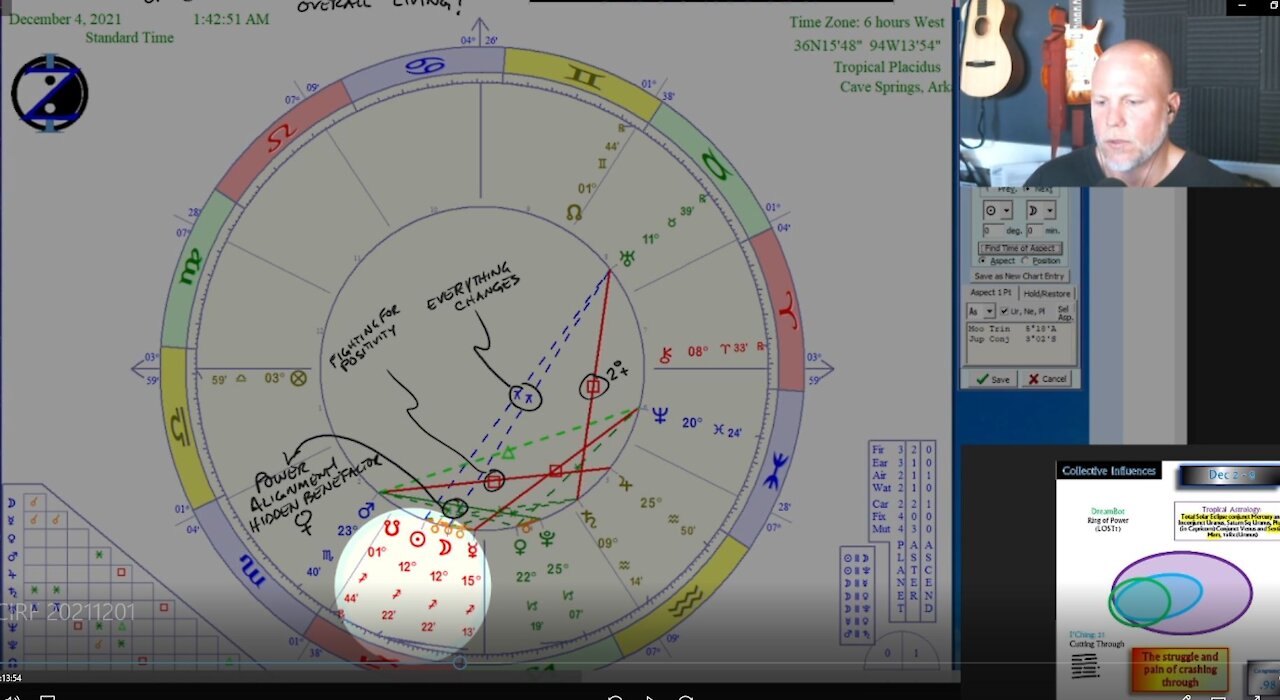Viewport: 1280px width, 700px height.
Task: Click the Sun glyph in highlighted circle
Action: click(x=418, y=539)
